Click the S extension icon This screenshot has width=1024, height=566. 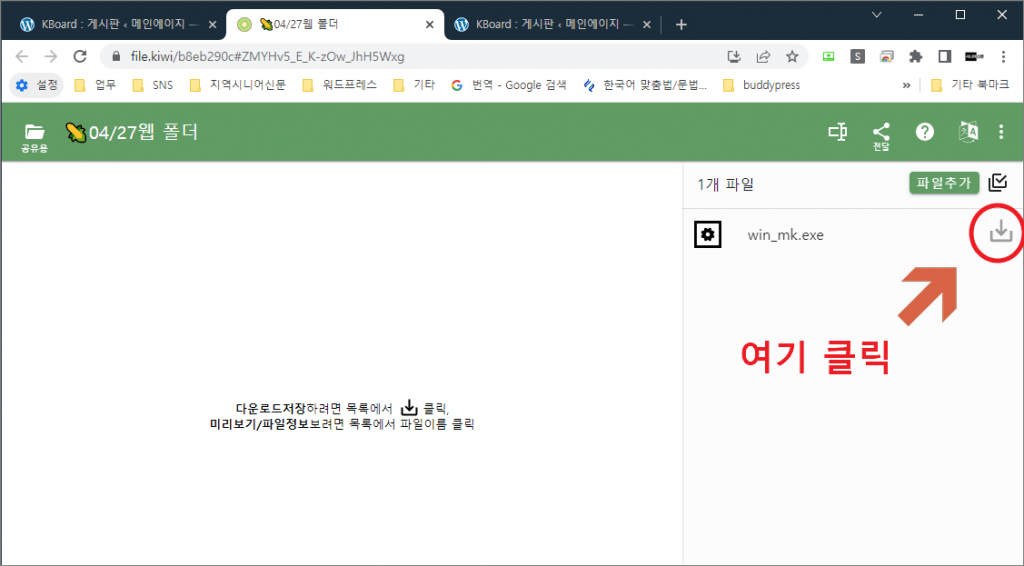(857, 57)
